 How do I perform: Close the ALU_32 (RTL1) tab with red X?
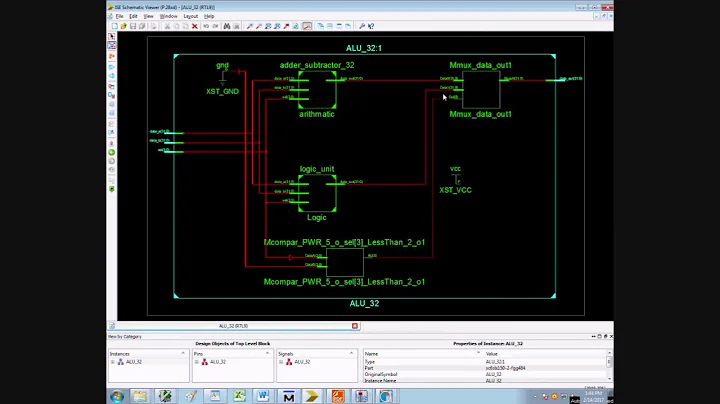pyautogui.click(x=355, y=326)
